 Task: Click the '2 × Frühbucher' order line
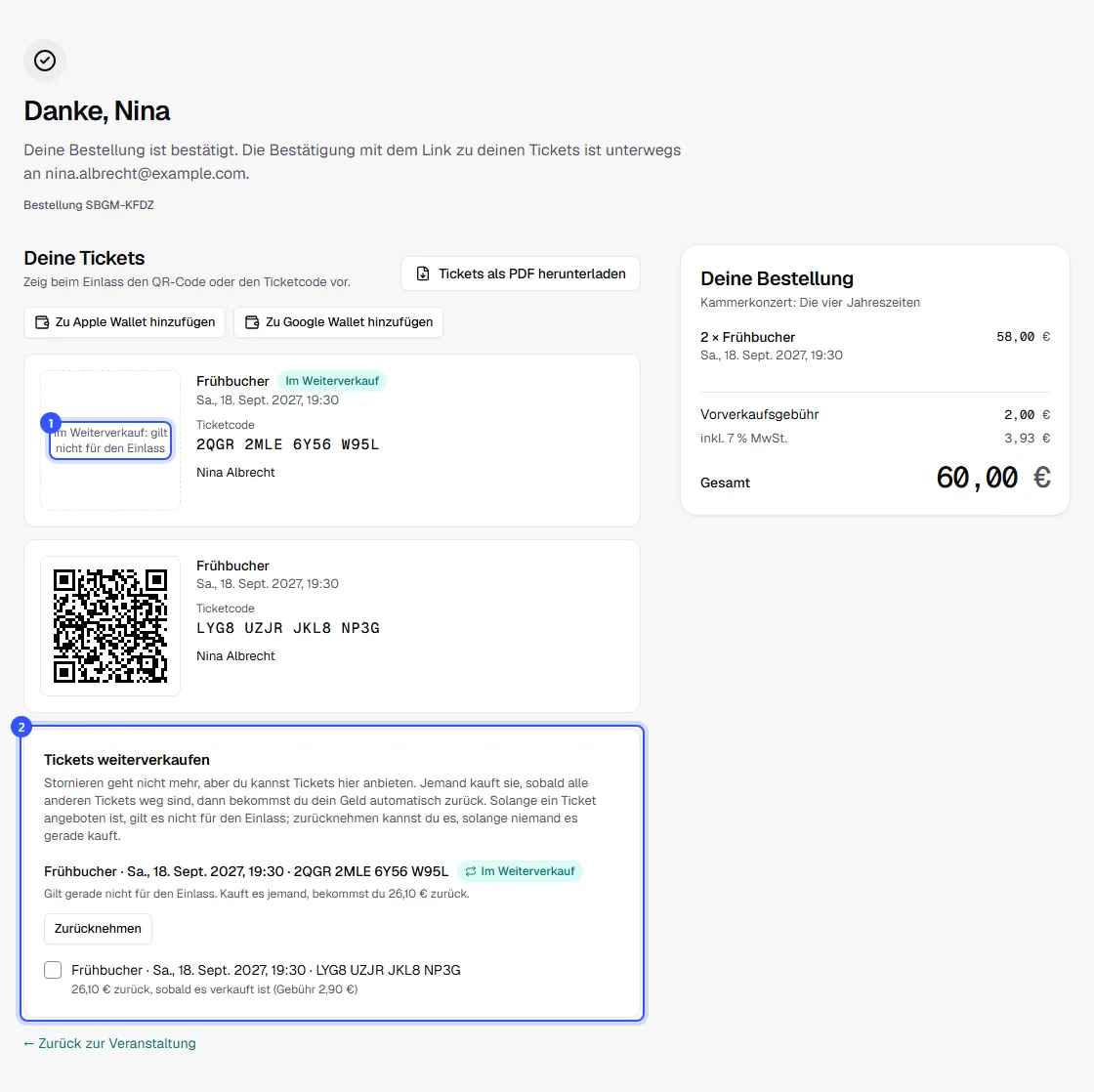[x=747, y=337]
